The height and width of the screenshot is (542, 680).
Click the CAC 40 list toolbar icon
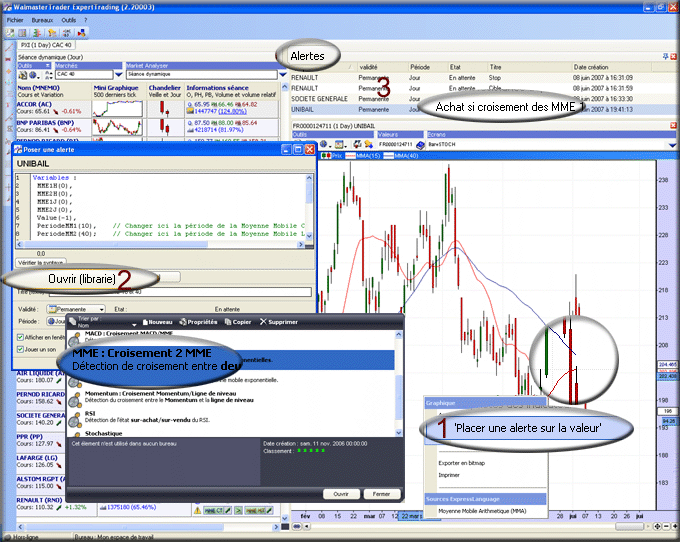pyautogui.click(x=67, y=33)
